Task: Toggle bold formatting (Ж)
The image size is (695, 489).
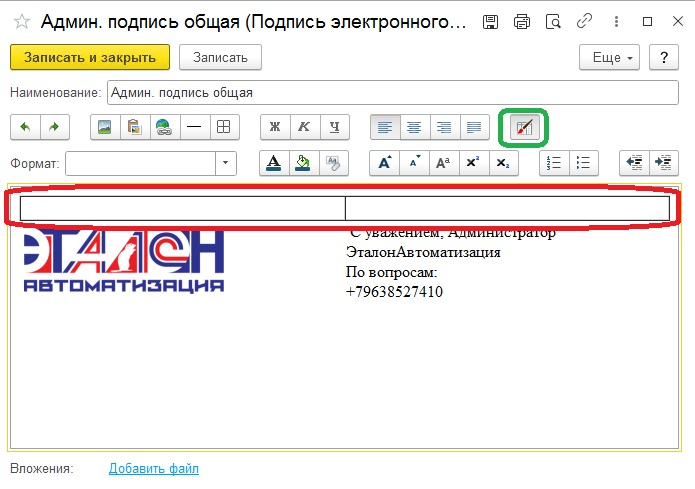Action: coord(275,127)
